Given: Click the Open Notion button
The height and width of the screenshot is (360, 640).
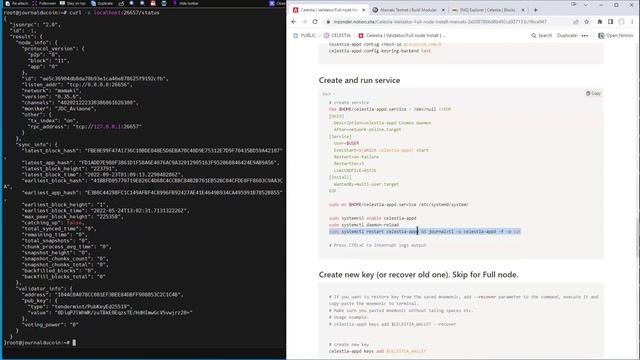Looking at the screenshot, I should (616, 36).
